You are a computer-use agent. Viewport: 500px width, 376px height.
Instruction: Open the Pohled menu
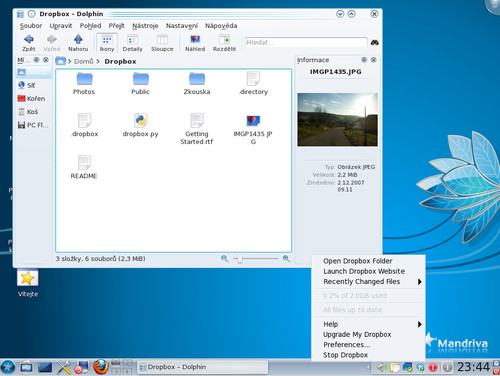pyautogui.click(x=90, y=26)
